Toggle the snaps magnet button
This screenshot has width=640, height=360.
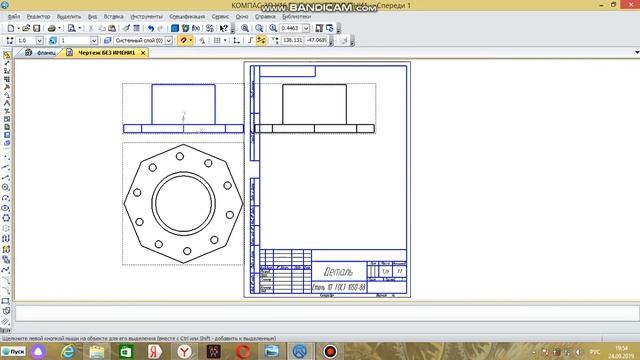[183, 40]
